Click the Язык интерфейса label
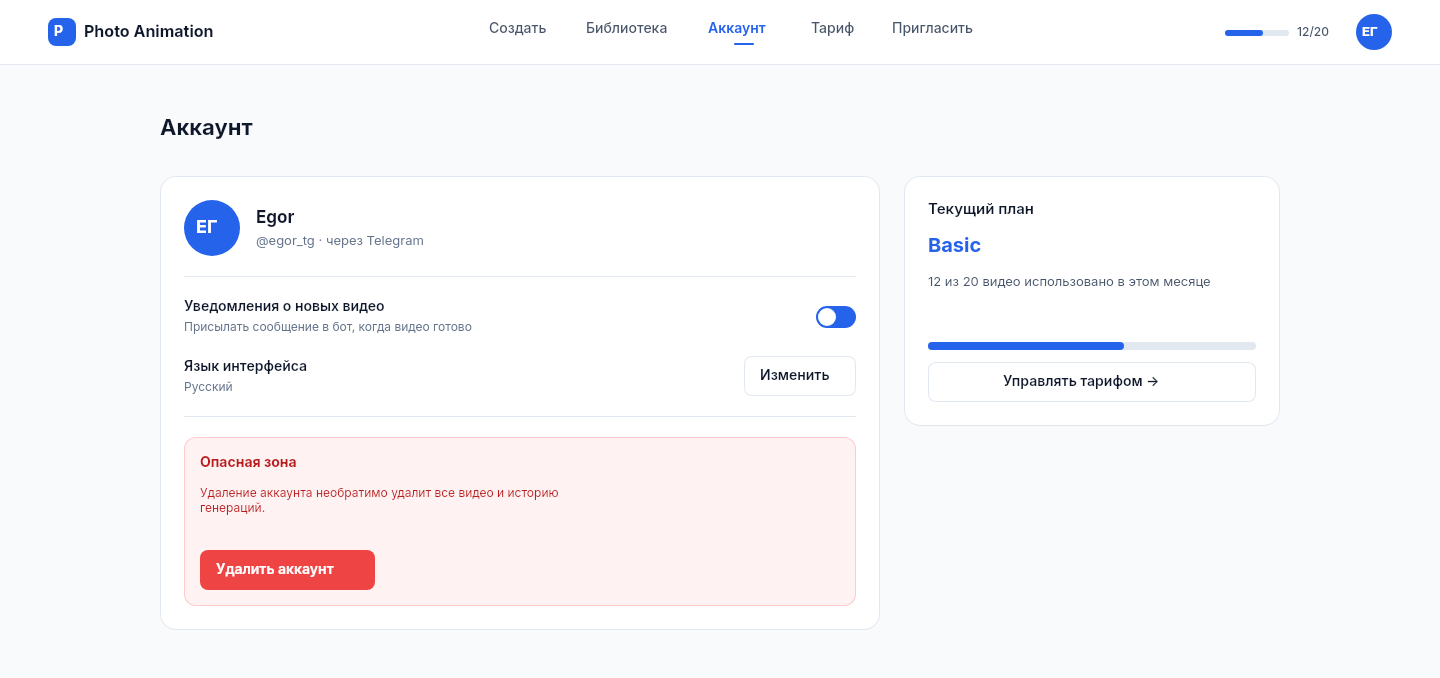The height and width of the screenshot is (678, 1440). click(x=245, y=366)
